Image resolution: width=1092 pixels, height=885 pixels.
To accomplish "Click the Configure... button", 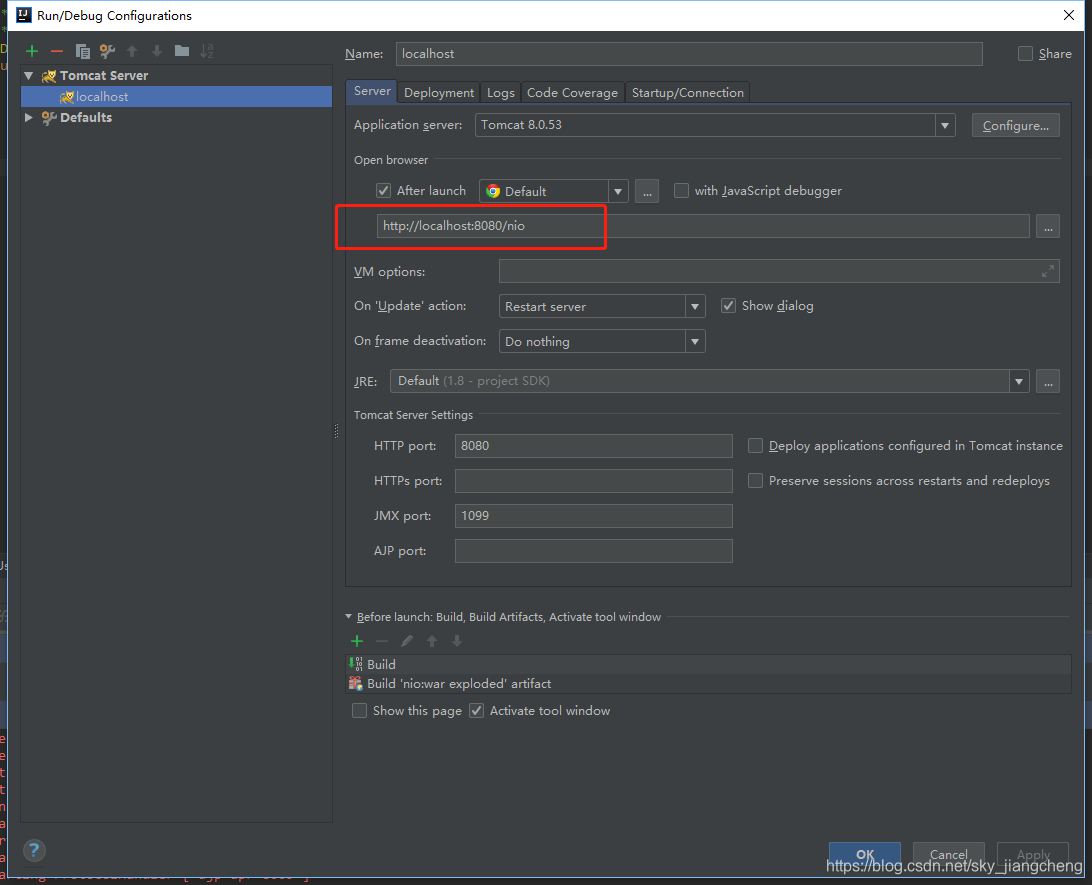I will pyautogui.click(x=1015, y=125).
